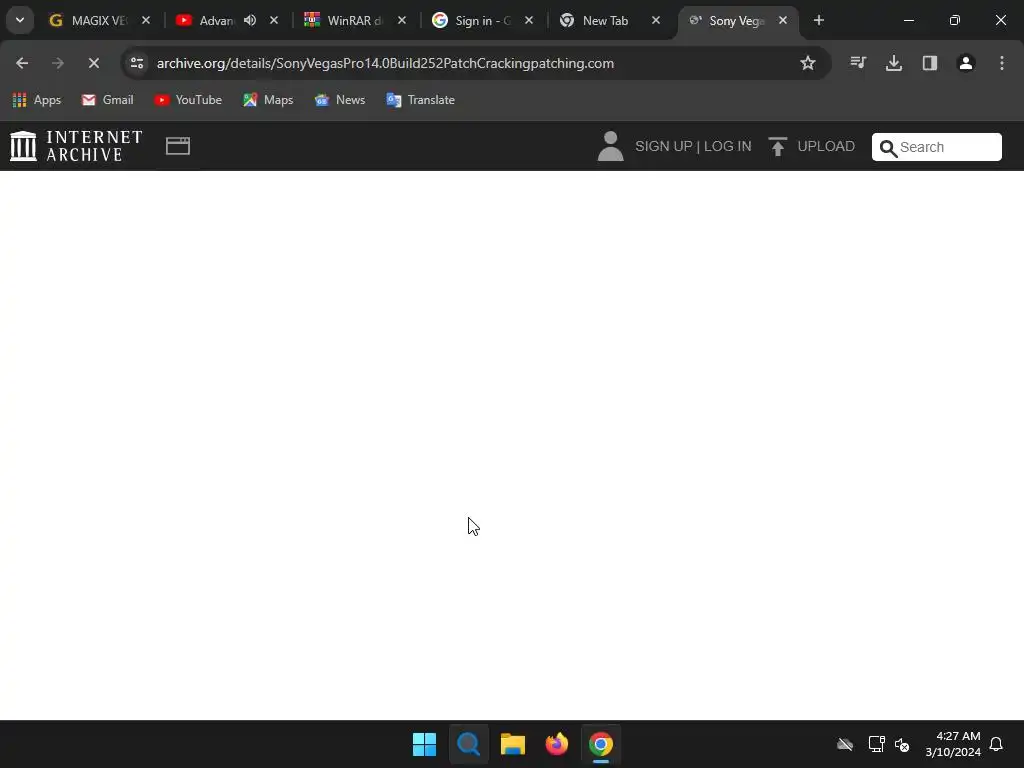Screen dimensions: 1024x768
Task: Open the Maps bookmark
Action: 268,100
